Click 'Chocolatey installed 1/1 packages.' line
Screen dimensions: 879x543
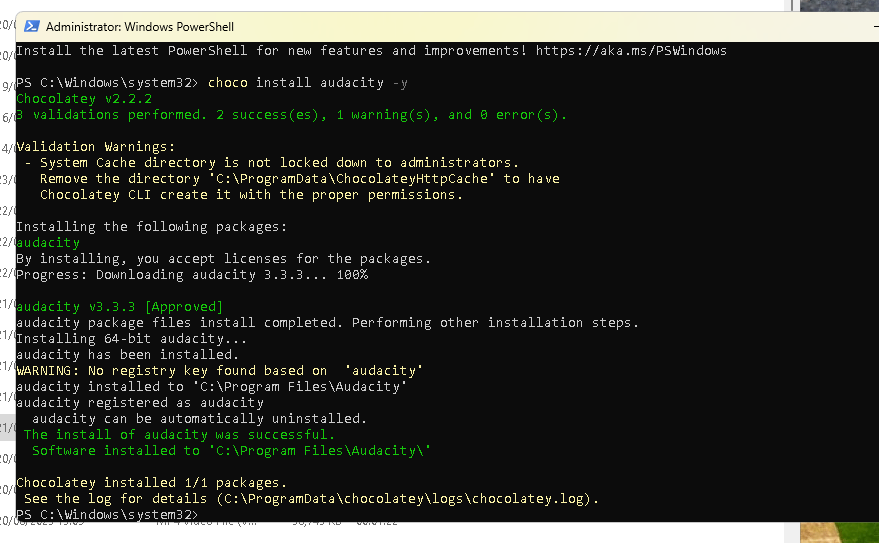click(151, 482)
